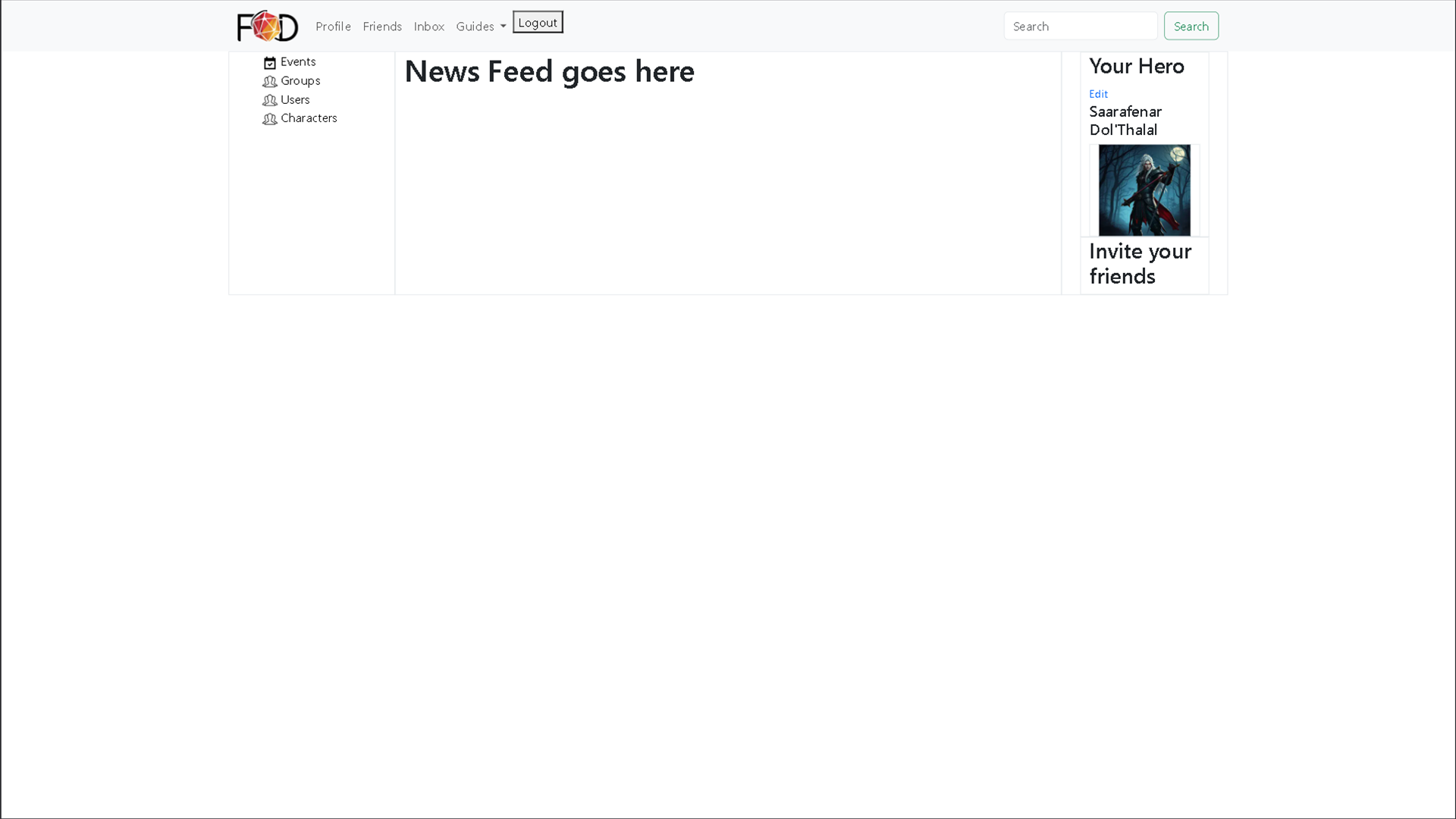Click the Groups people icon

tap(270, 81)
